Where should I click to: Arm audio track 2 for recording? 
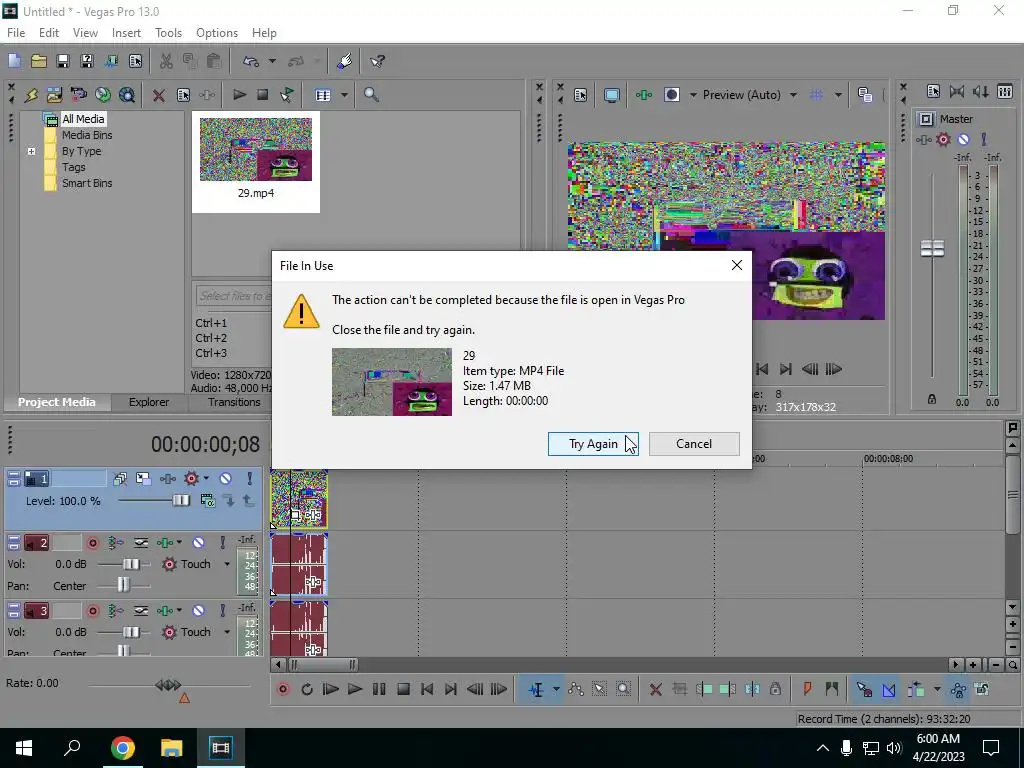93,543
